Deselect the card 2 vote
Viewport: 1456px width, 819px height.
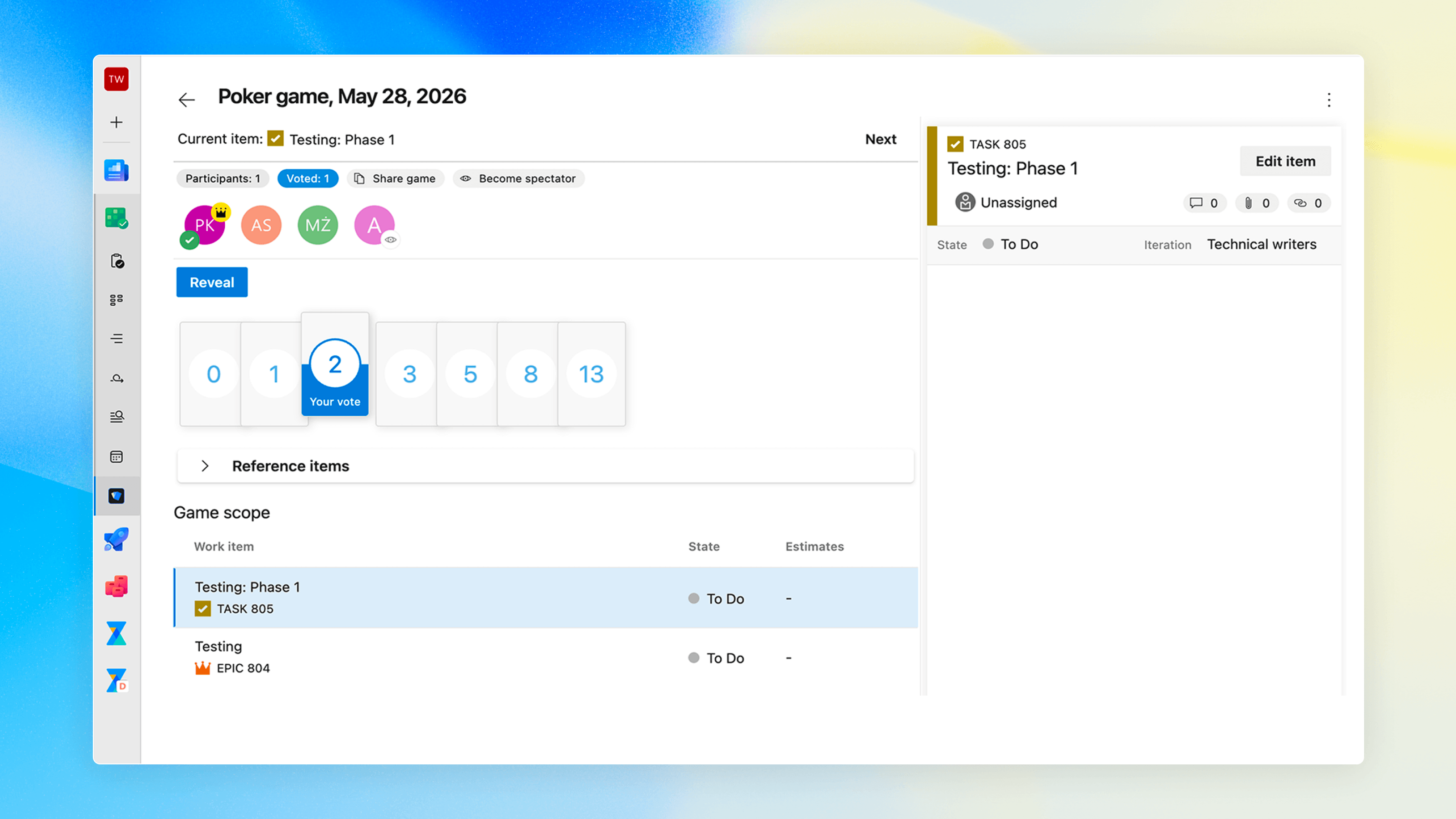pos(335,364)
